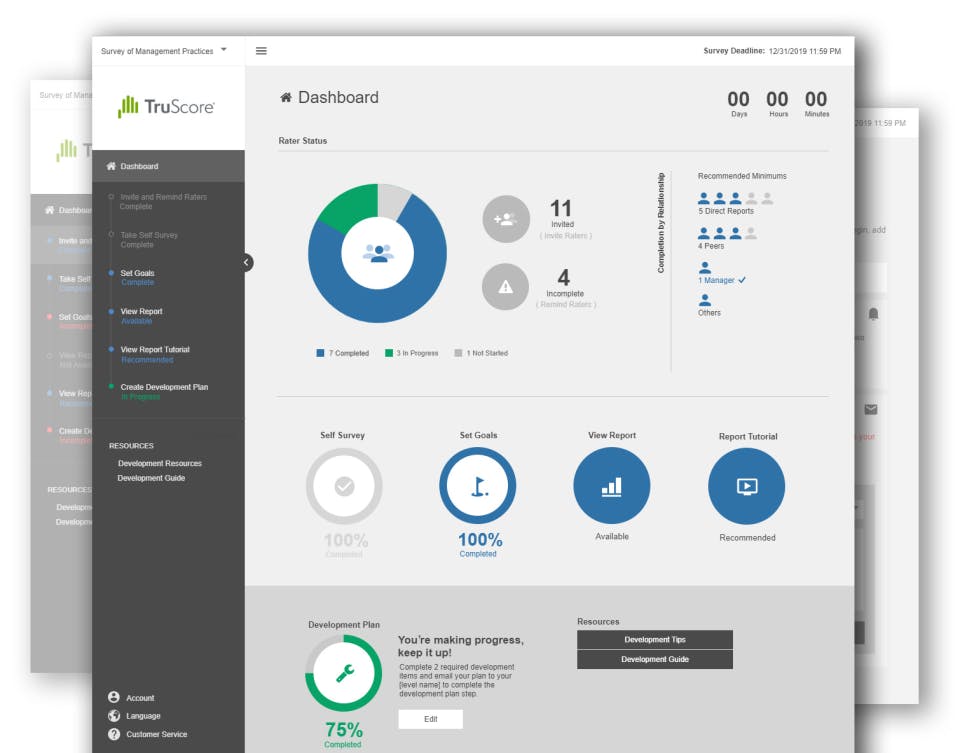960x753 pixels.
Task: Click the invited raters add-person icon
Action: (x=505, y=218)
